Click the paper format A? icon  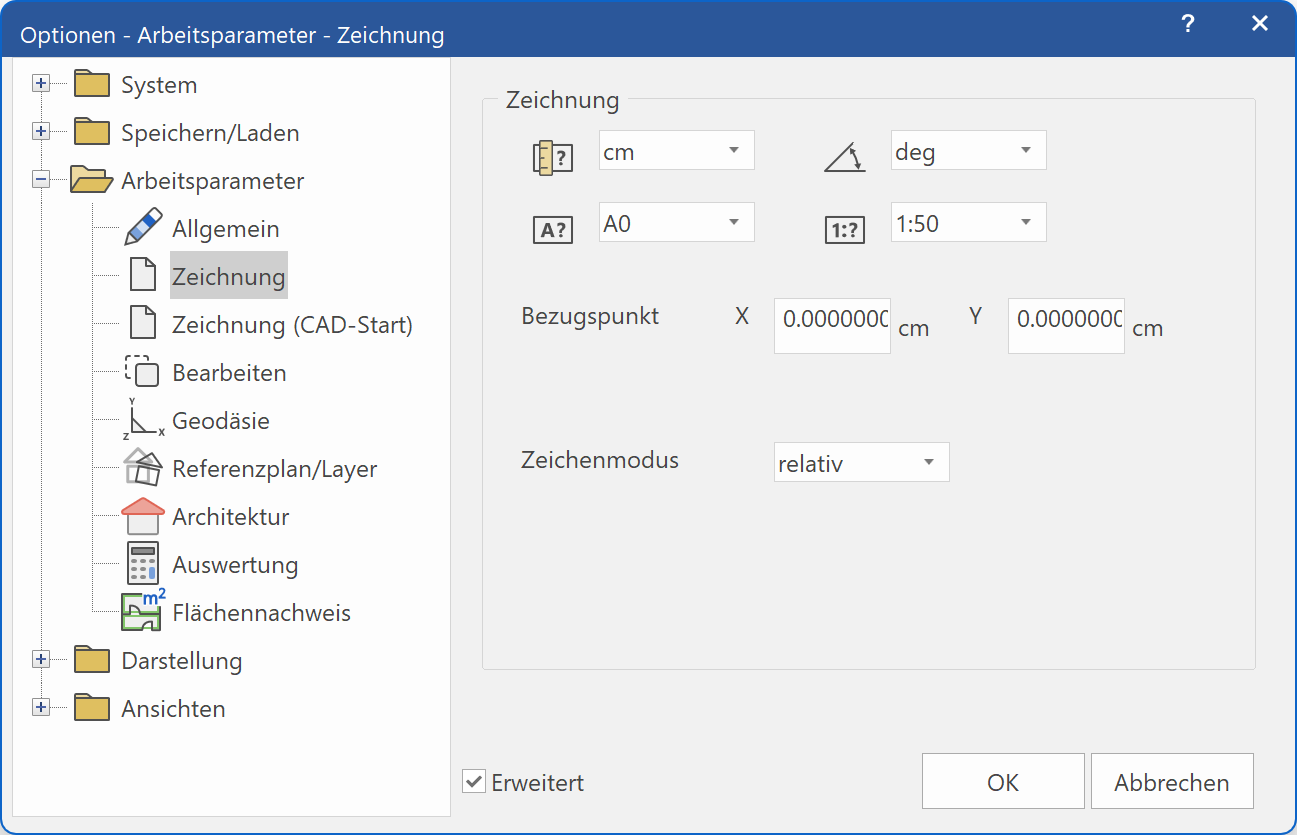pyautogui.click(x=552, y=228)
